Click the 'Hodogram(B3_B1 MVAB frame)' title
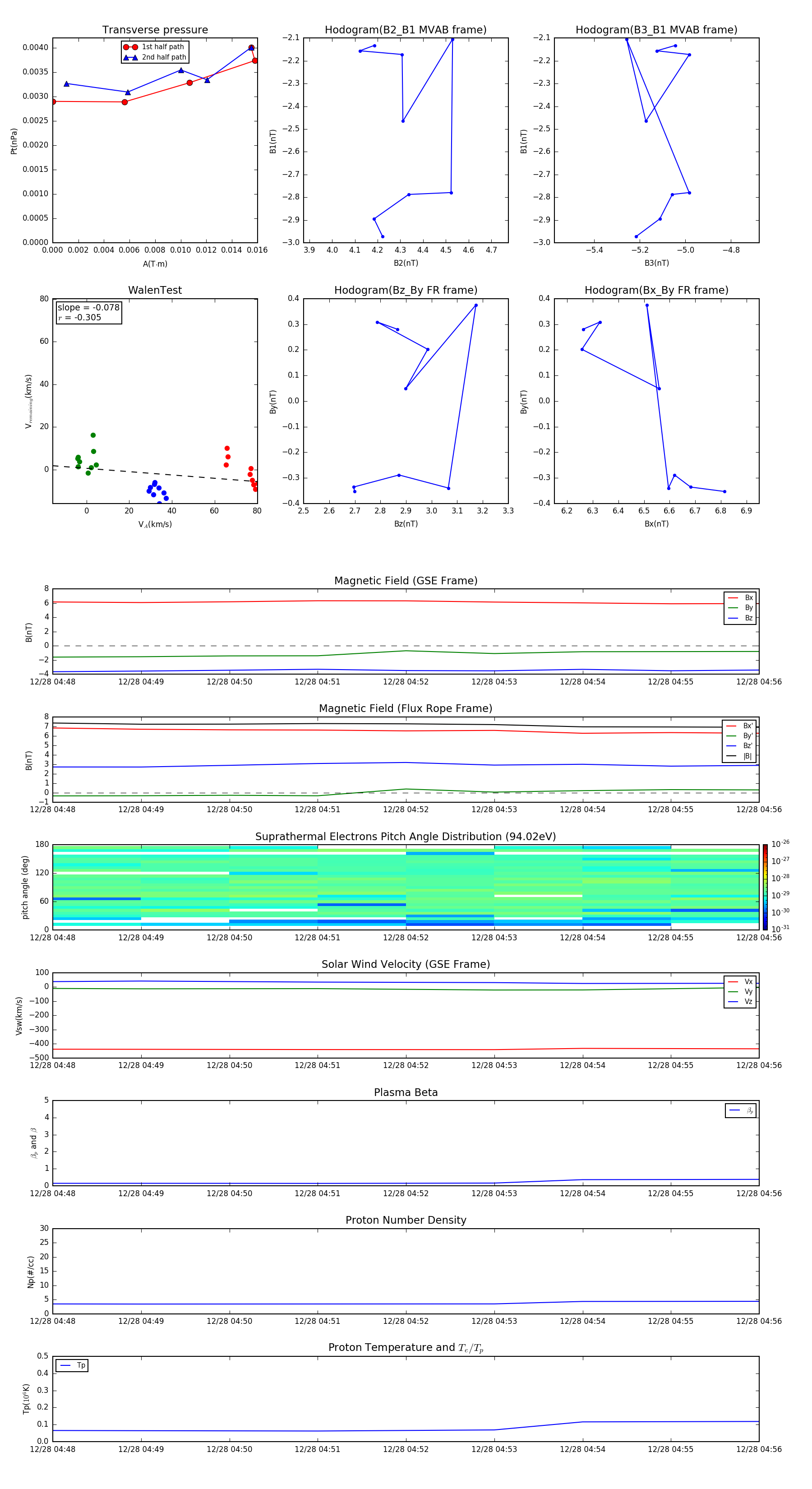 (656, 30)
